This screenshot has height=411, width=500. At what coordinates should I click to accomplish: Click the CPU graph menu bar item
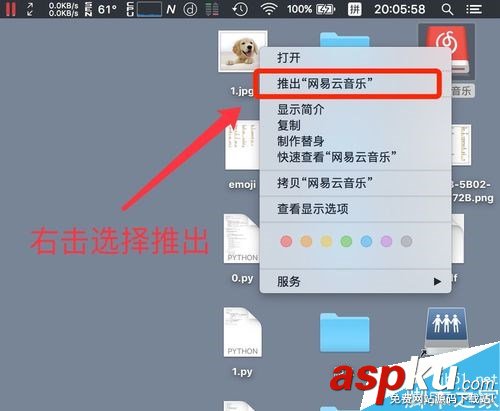pos(144,9)
